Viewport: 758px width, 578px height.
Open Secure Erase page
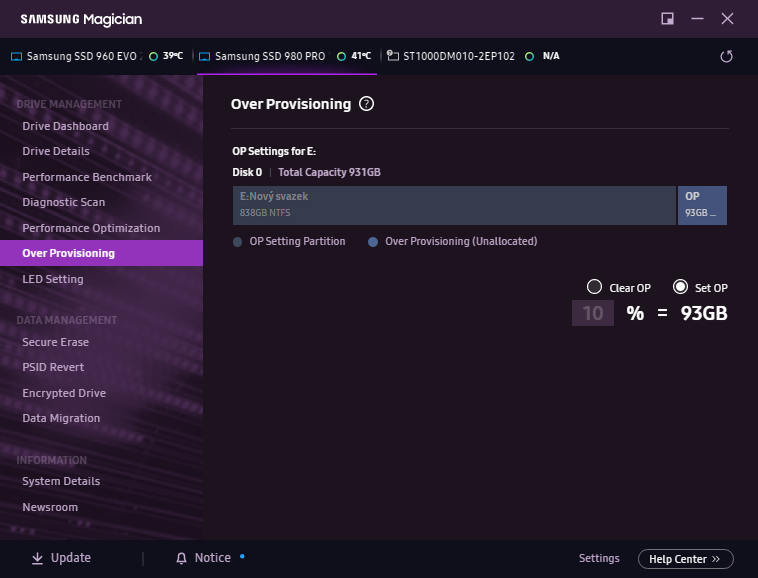(56, 342)
